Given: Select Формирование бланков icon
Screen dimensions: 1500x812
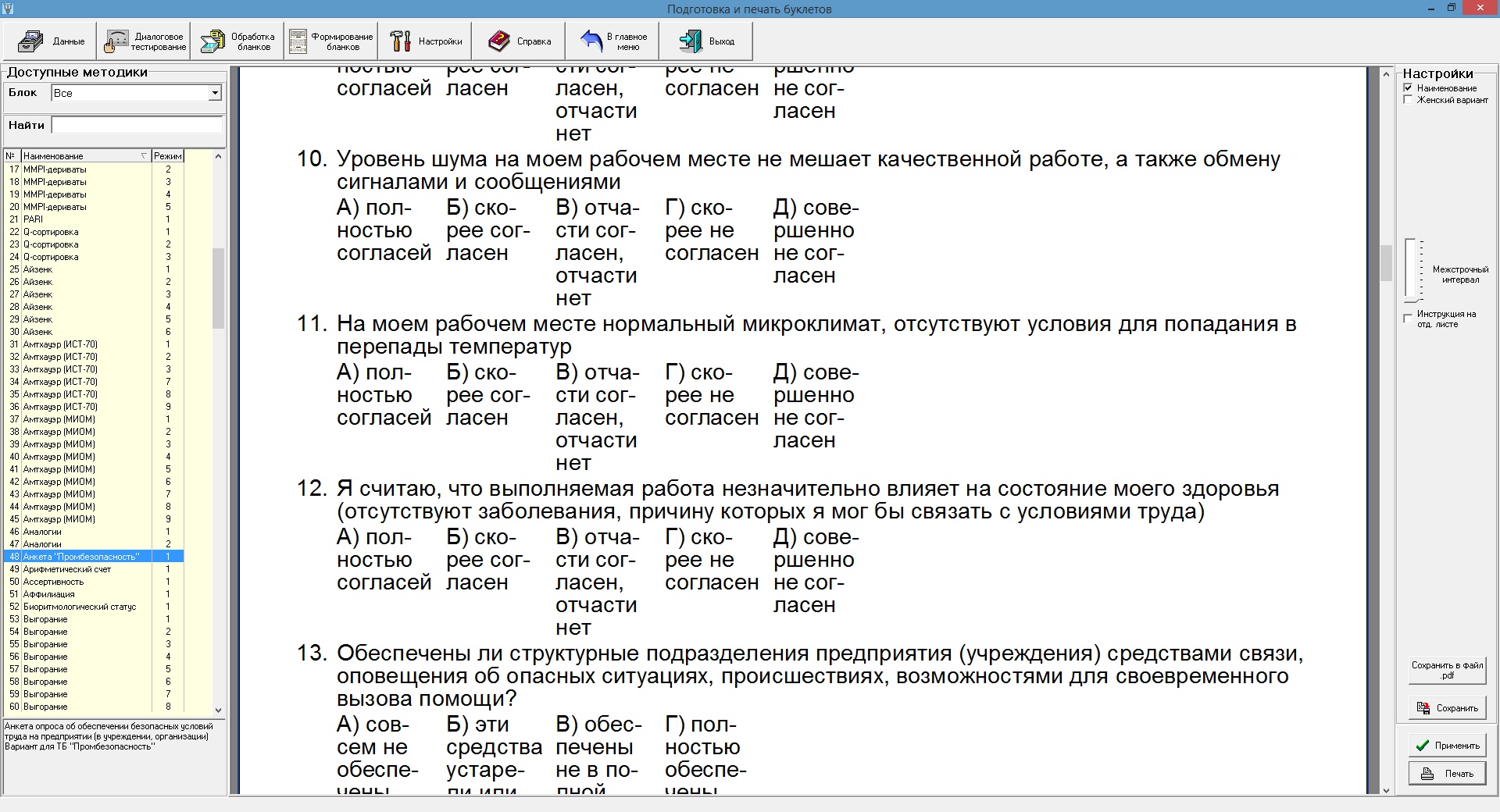Looking at the screenshot, I should pos(298,41).
